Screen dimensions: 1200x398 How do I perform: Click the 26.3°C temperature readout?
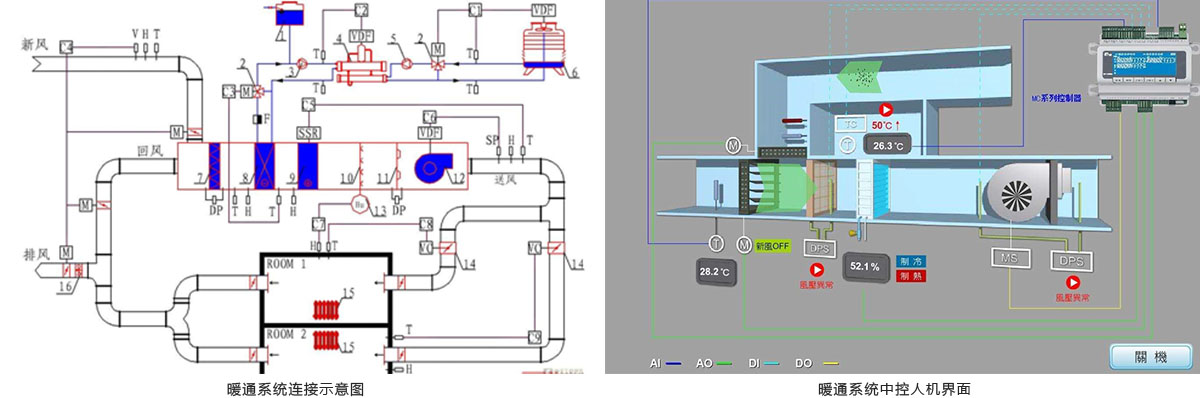tap(887, 146)
